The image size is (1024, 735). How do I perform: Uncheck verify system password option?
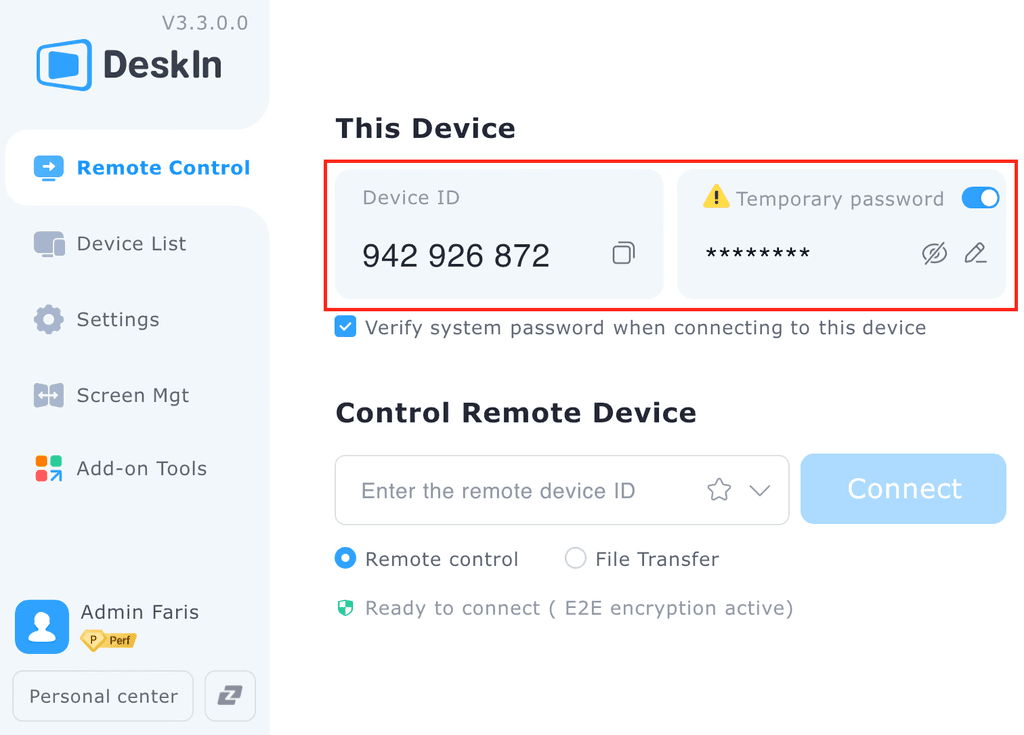[344, 327]
